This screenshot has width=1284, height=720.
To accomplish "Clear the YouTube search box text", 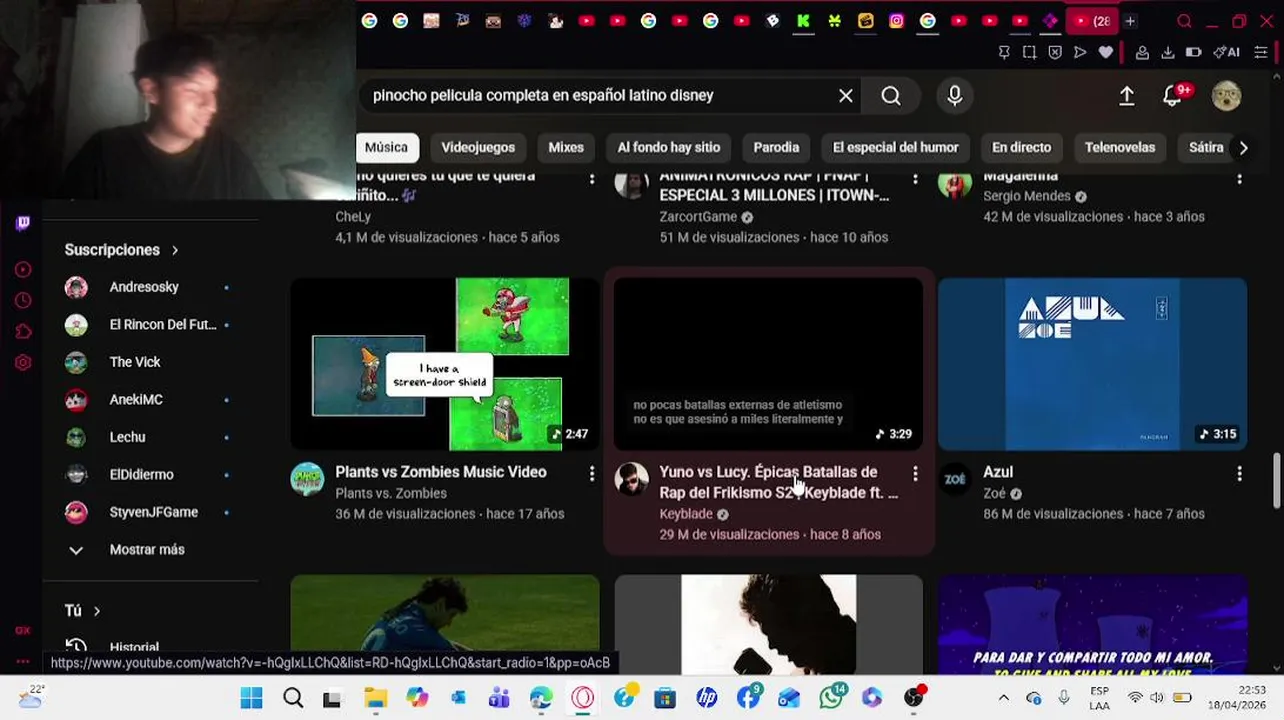I will tap(846, 95).
